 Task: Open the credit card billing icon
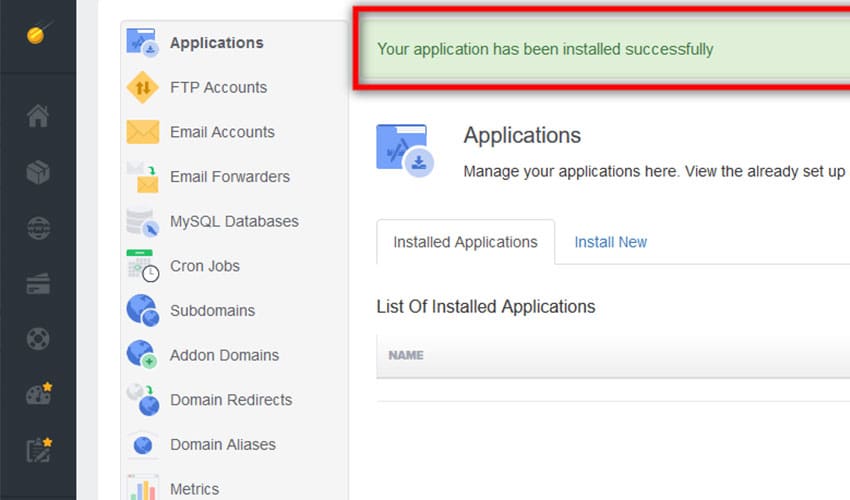38,284
